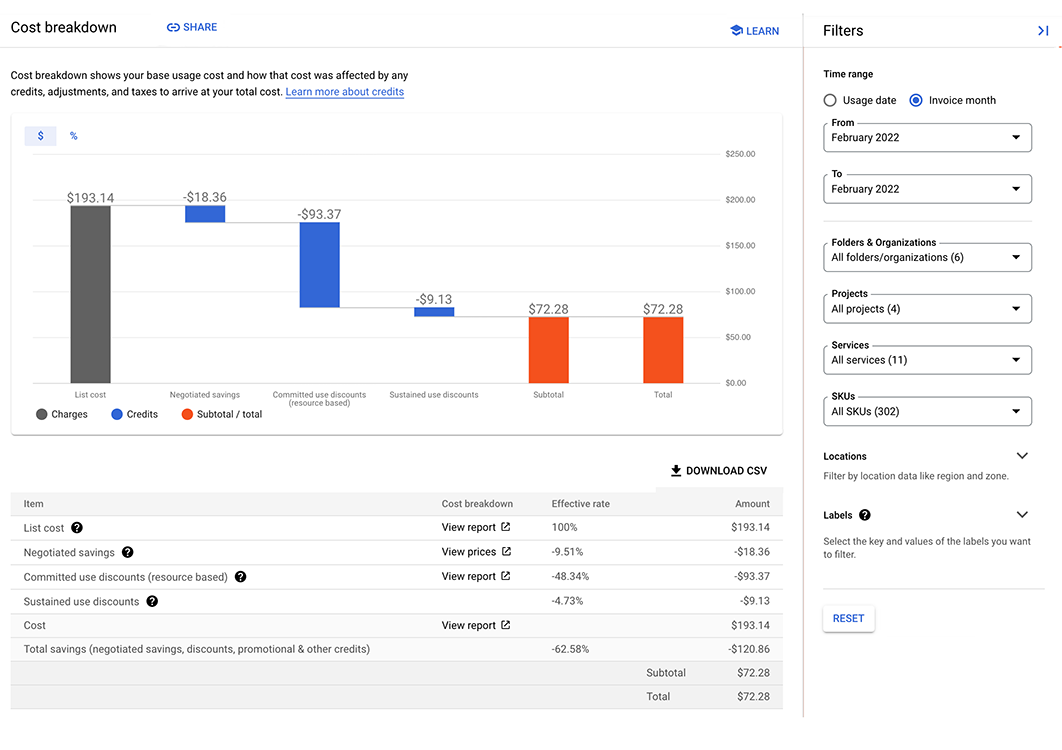Open the Services dropdown
Viewport: 1062px width, 750px height.
[927, 360]
